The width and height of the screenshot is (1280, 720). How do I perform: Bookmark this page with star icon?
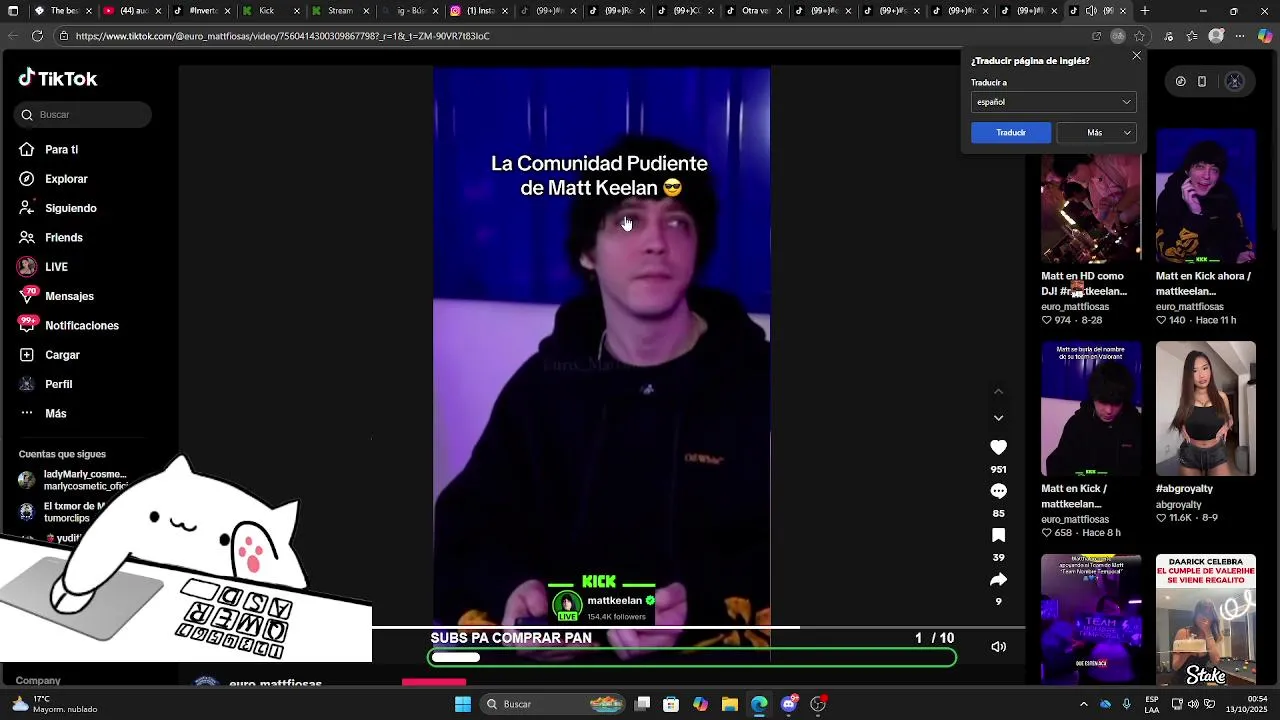point(1139,36)
